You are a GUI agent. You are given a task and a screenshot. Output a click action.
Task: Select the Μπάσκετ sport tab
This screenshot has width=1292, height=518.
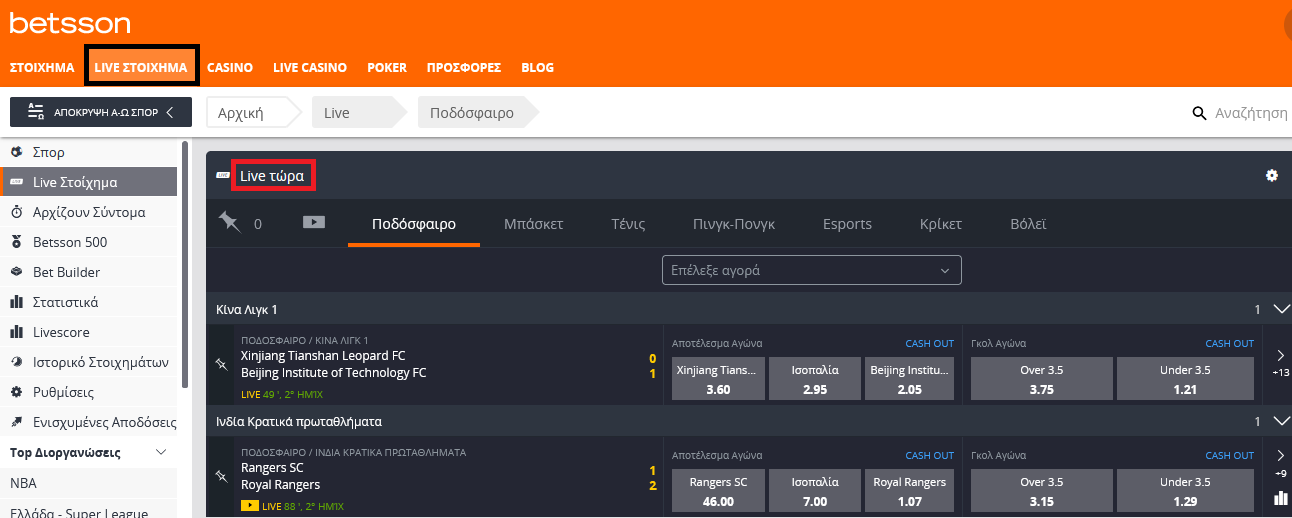(x=534, y=224)
